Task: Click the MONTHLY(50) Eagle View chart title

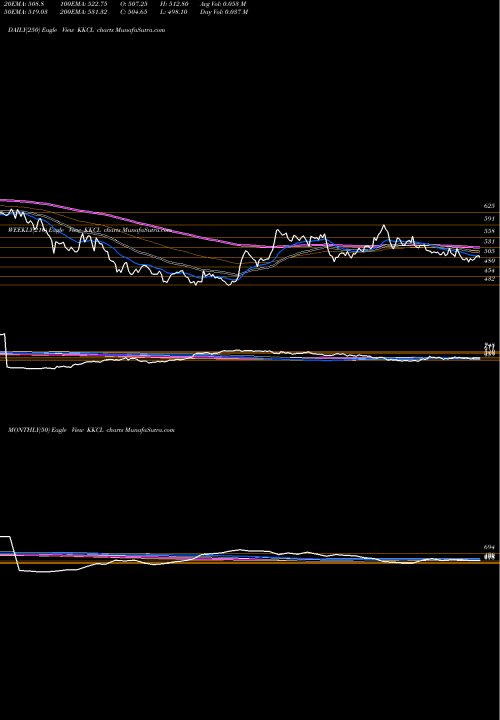Action: [91, 430]
